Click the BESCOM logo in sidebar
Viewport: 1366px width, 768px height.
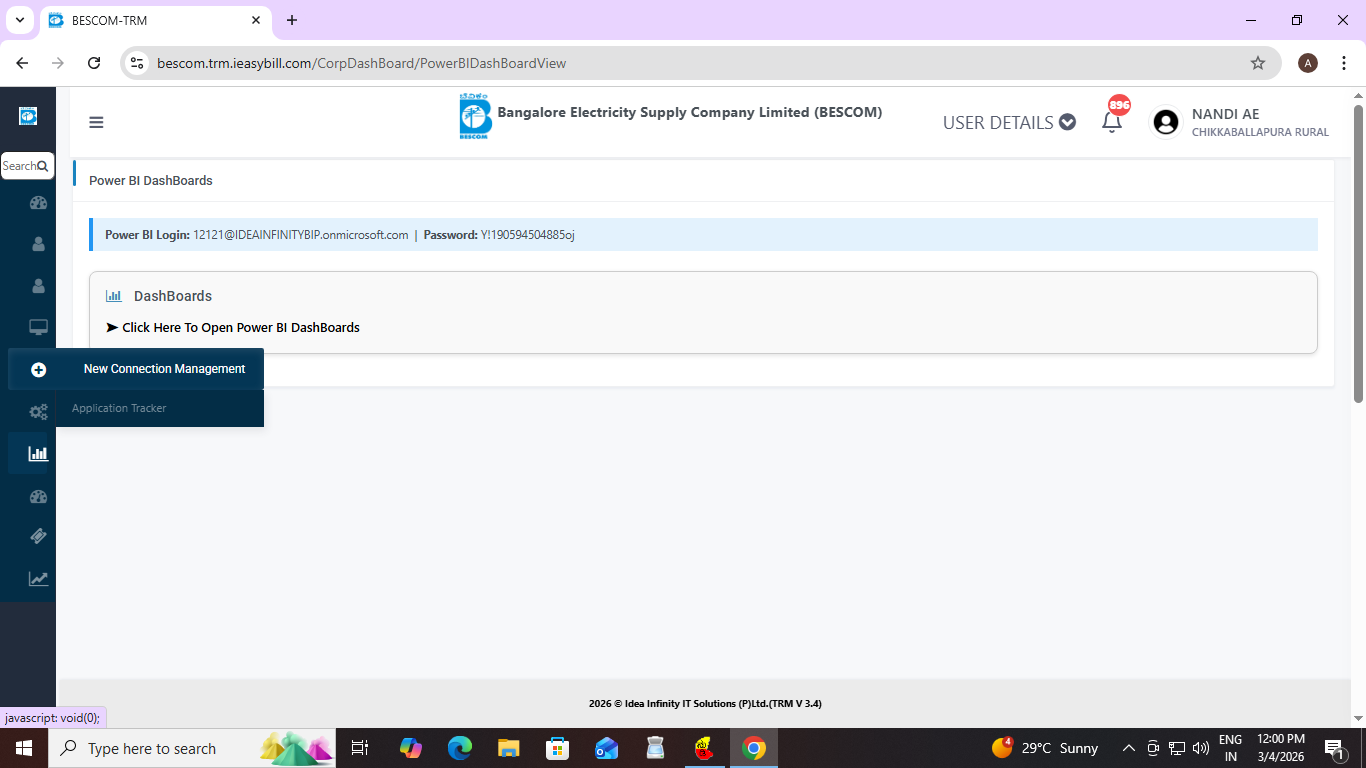[28, 116]
